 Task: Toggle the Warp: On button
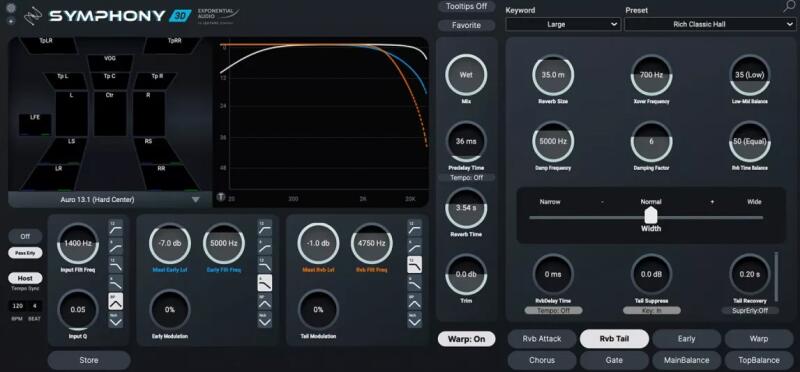(466, 339)
